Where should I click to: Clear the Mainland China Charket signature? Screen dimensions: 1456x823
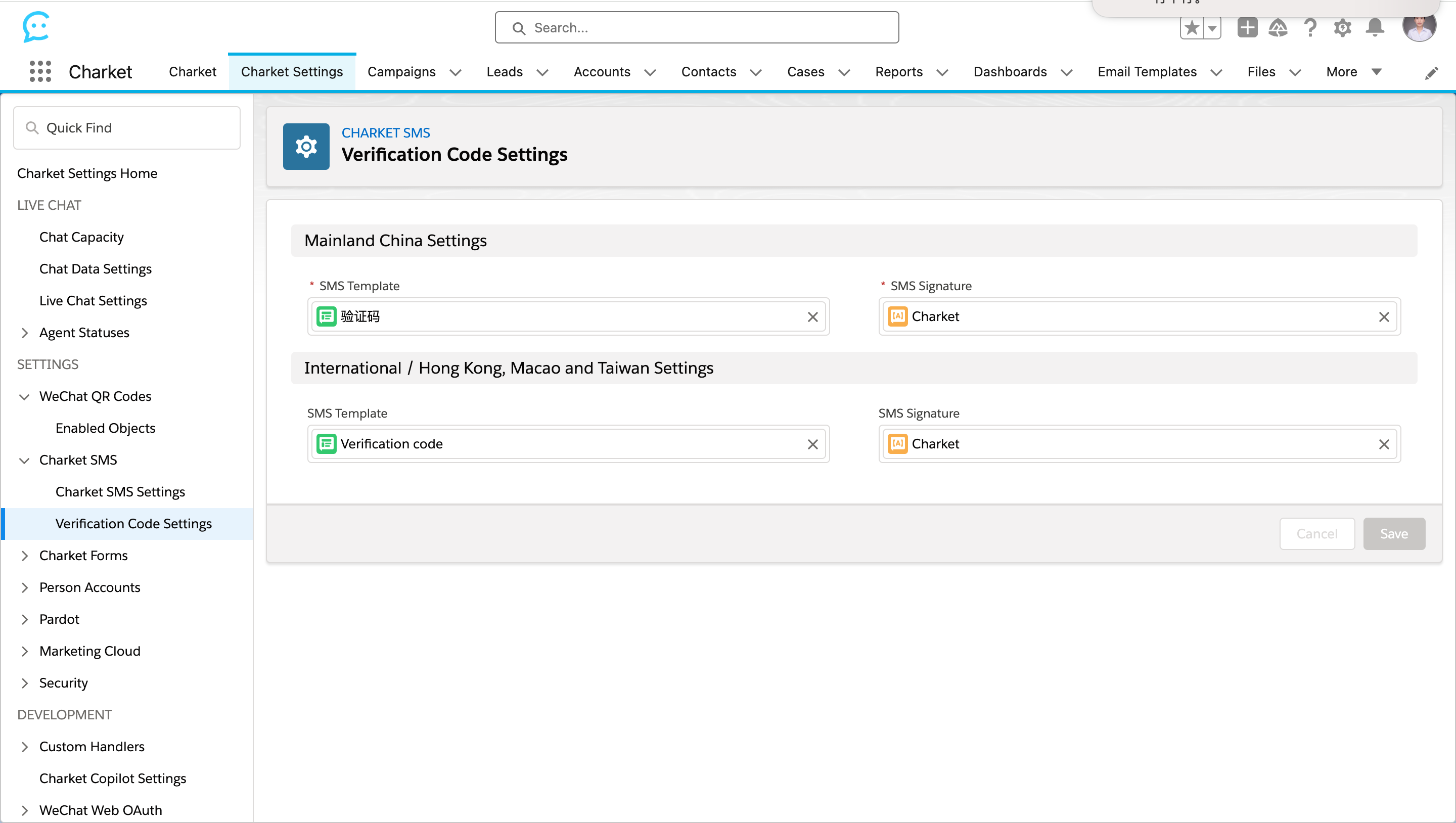pyautogui.click(x=1384, y=317)
